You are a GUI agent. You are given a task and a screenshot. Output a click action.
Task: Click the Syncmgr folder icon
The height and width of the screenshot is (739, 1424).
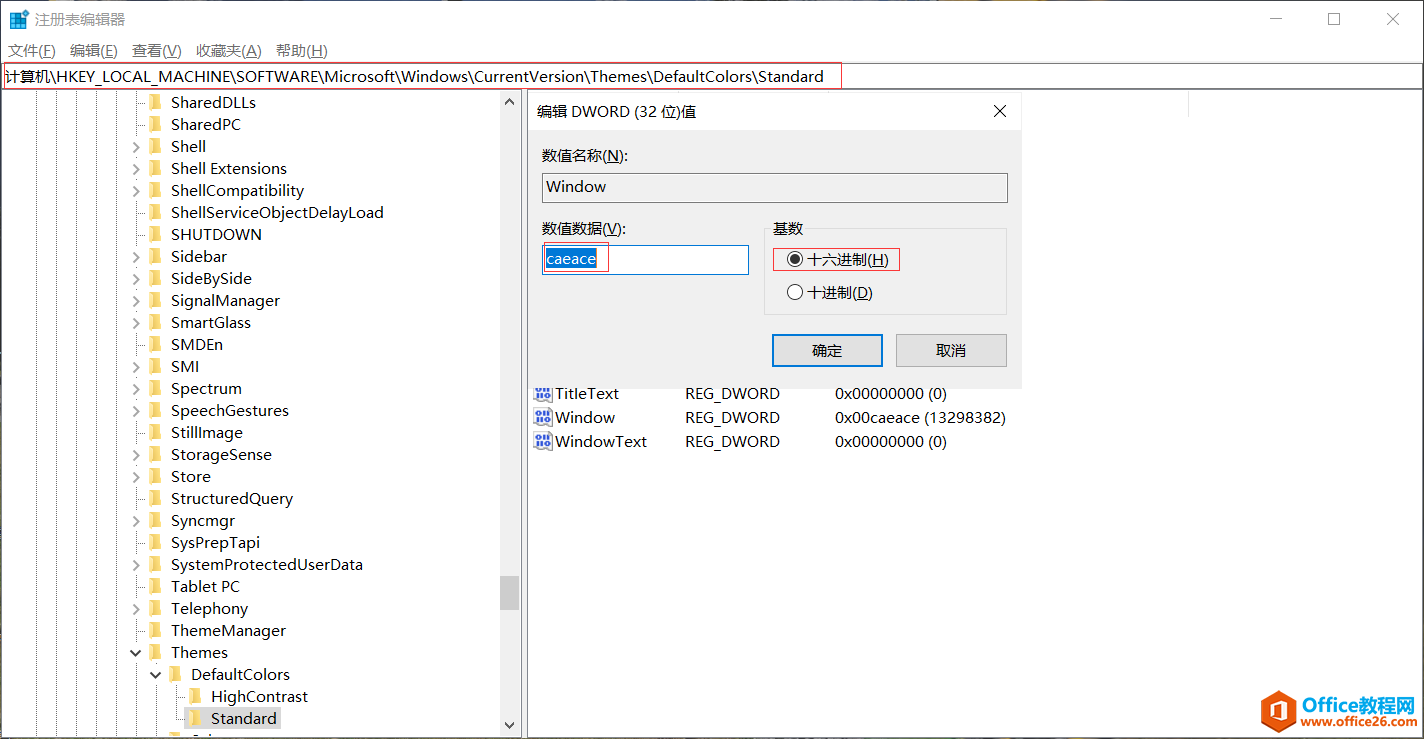(155, 520)
